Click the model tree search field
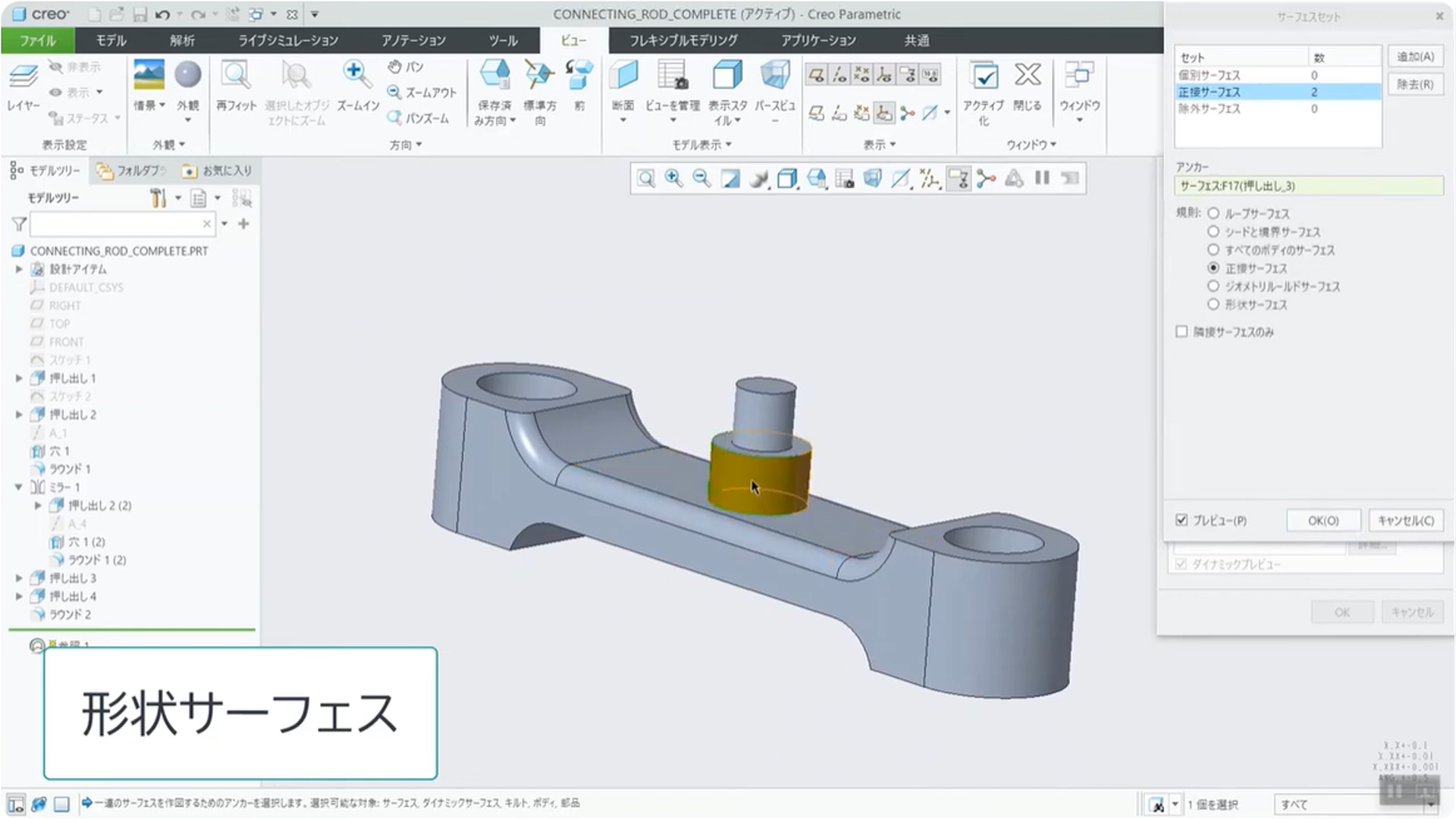Image resolution: width=1456 pixels, height=819 pixels. tap(115, 224)
